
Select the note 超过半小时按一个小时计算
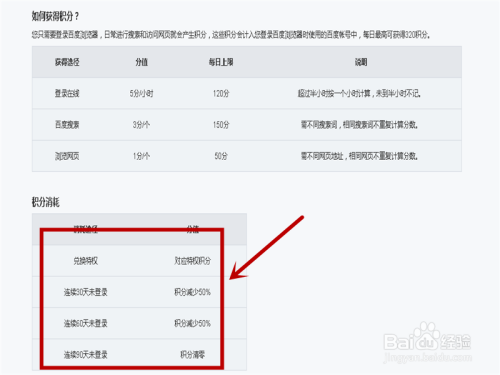click(359, 93)
